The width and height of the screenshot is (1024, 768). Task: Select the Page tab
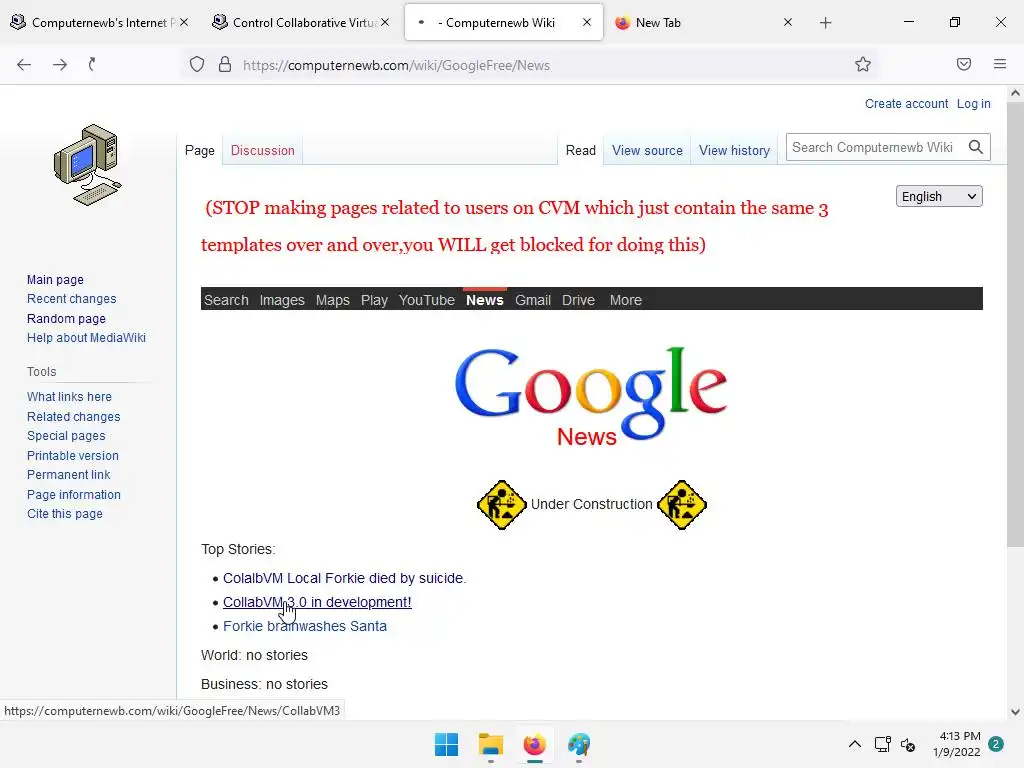click(x=200, y=150)
